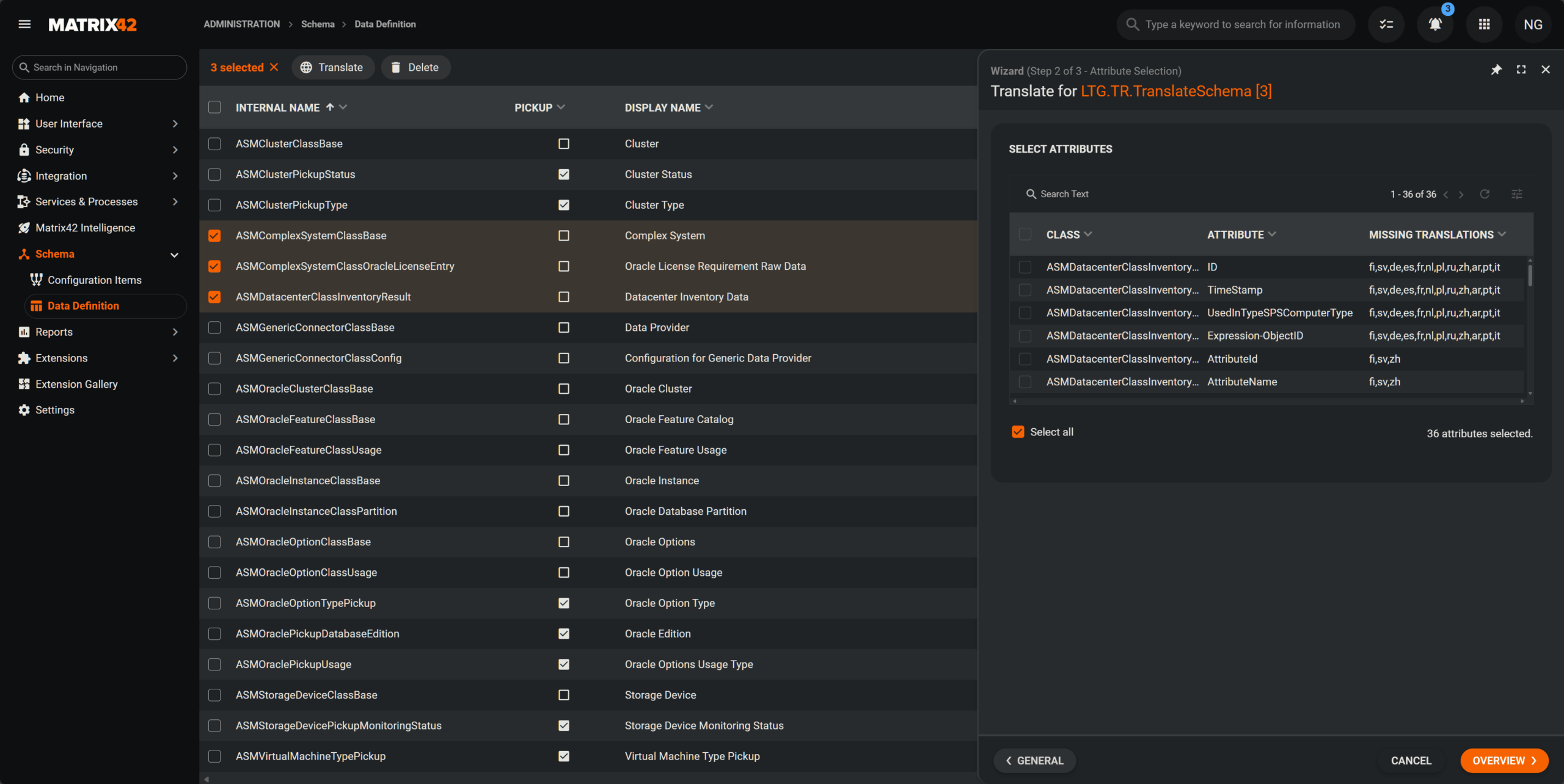
Task: Open the INTERNAL NAME column dropdown
Action: pos(343,107)
